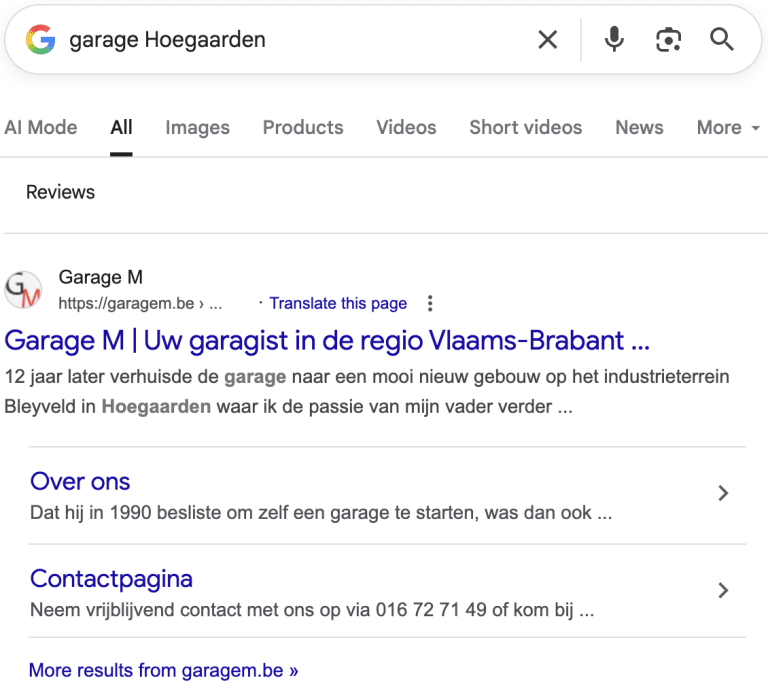768x691 pixels.
Task: Open Google Lens image search
Action: click(668, 40)
